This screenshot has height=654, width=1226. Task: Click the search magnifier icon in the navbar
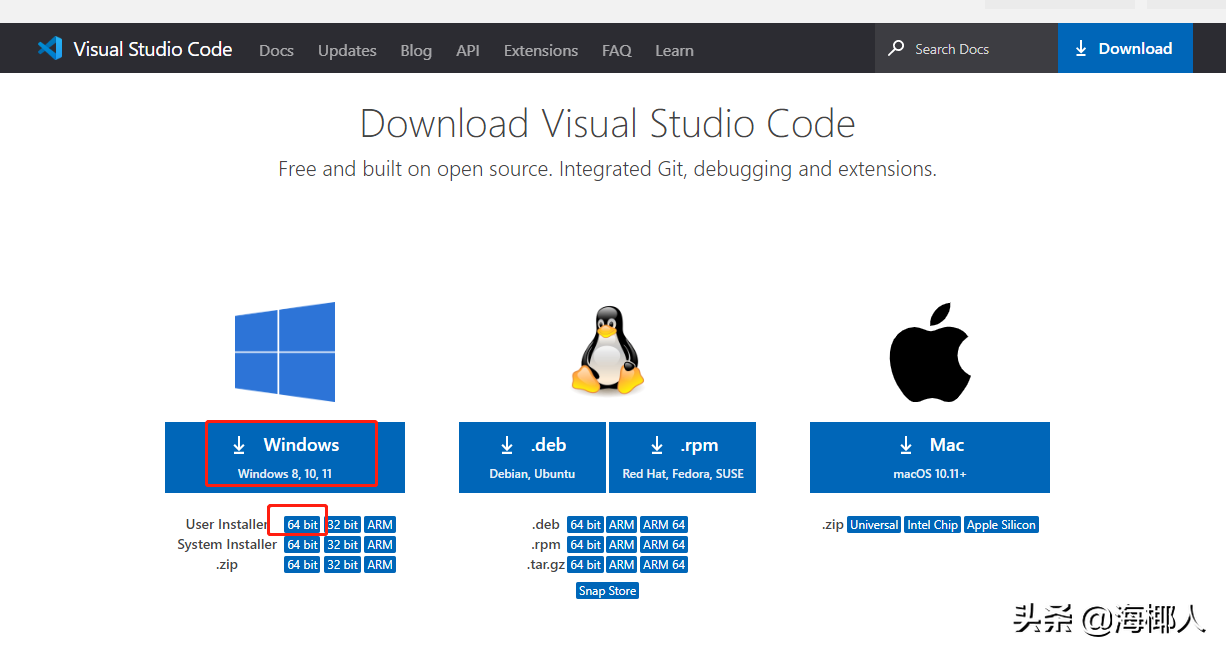tap(895, 48)
